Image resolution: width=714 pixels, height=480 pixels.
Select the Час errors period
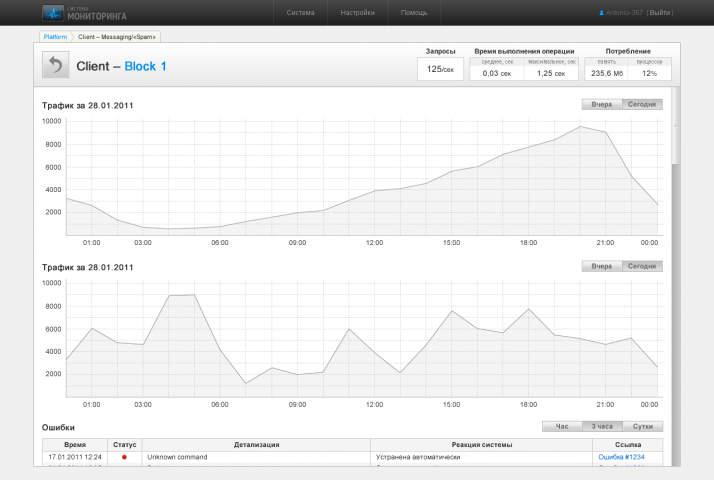tap(562, 426)
